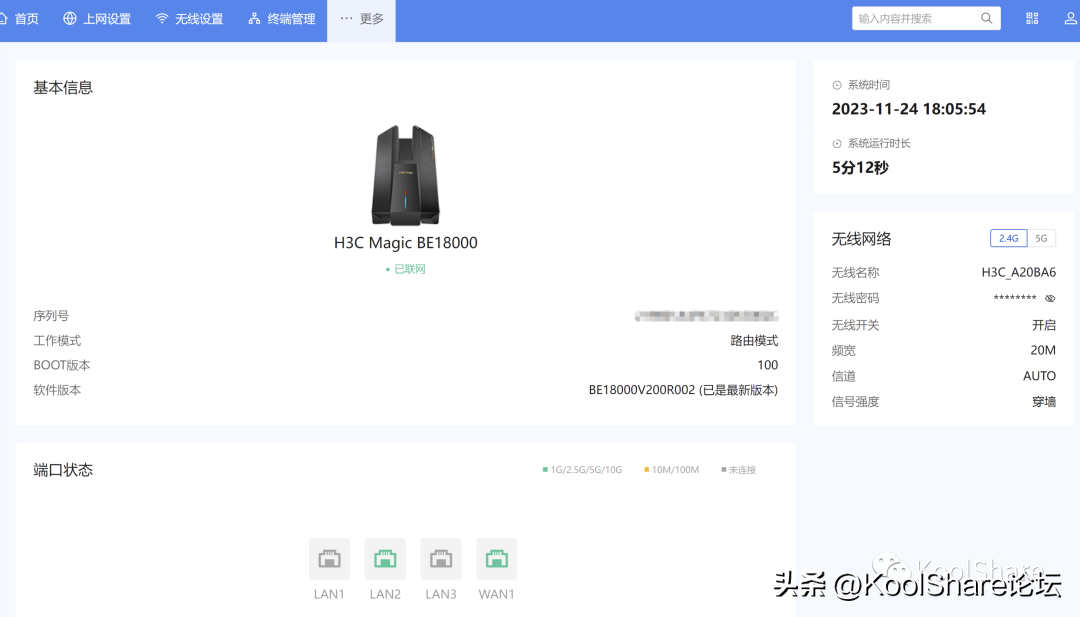1080x617 pixels.
Task: Click the system time 2023-11-24 18:05:54
Action: click(x=908, y=109)
